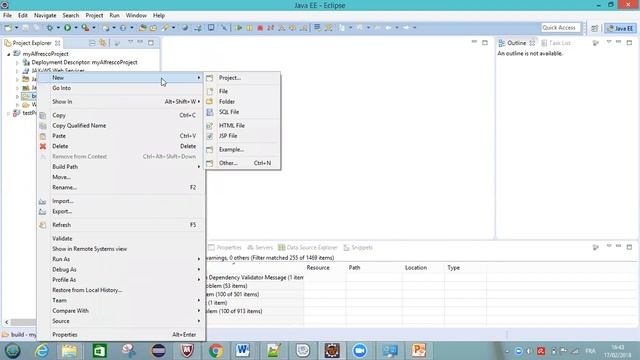Click the SQL File icon in the submenu
Screen dimensions: 640x360
[210, 112]
